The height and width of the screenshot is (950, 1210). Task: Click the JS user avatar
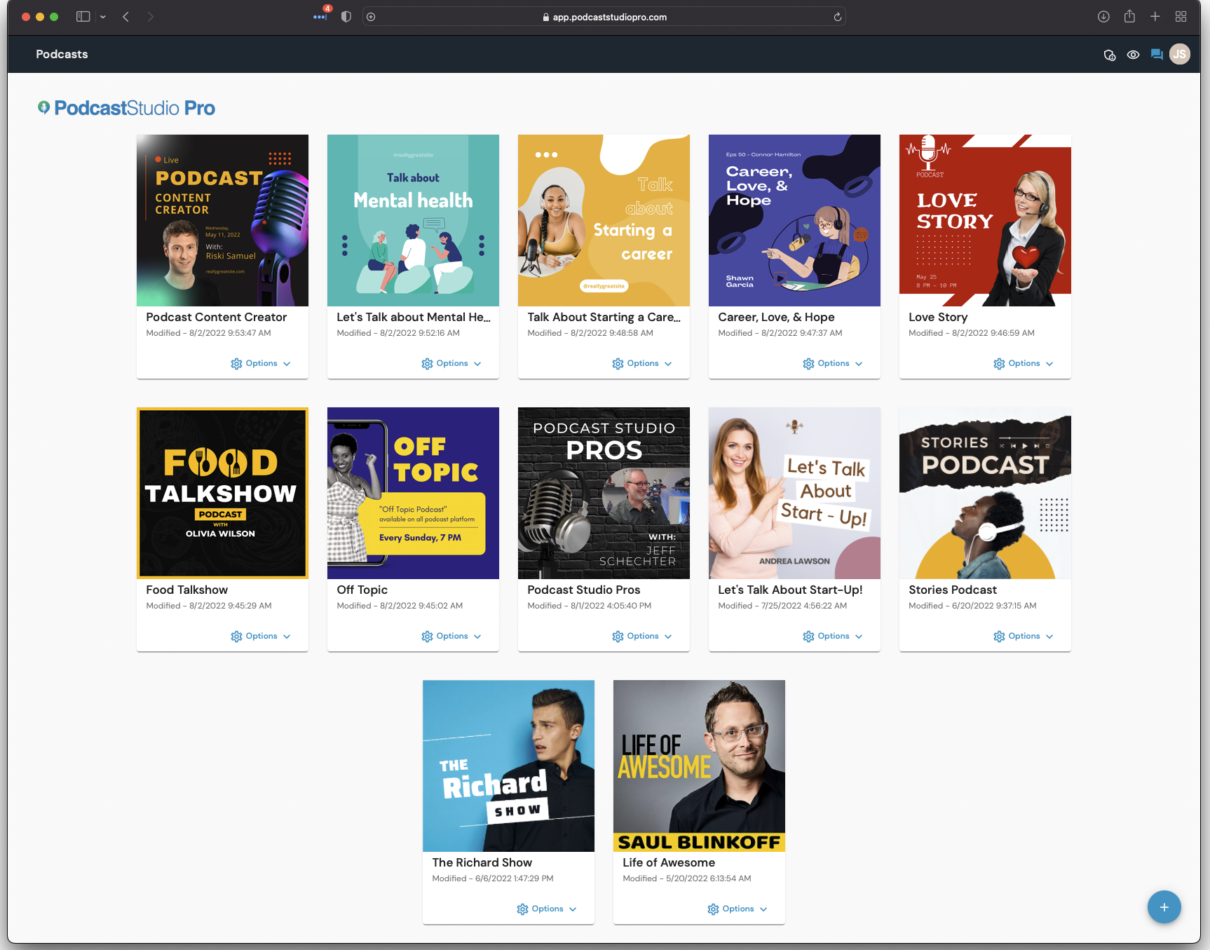coord(1180,55)
